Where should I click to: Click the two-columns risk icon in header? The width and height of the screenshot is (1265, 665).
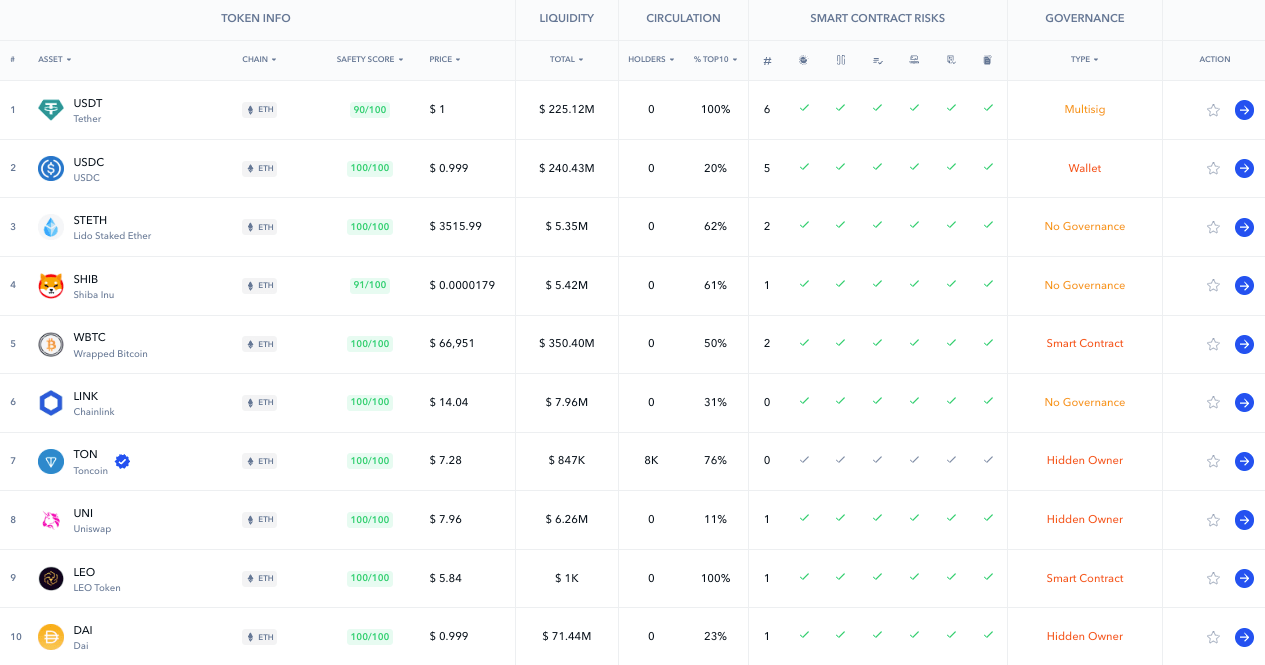(840, 60)
